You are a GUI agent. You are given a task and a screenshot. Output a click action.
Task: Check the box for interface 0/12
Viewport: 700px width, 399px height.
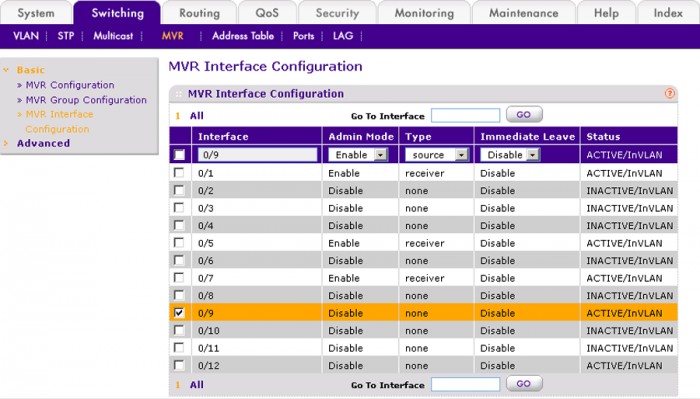(x=179, y=365)
